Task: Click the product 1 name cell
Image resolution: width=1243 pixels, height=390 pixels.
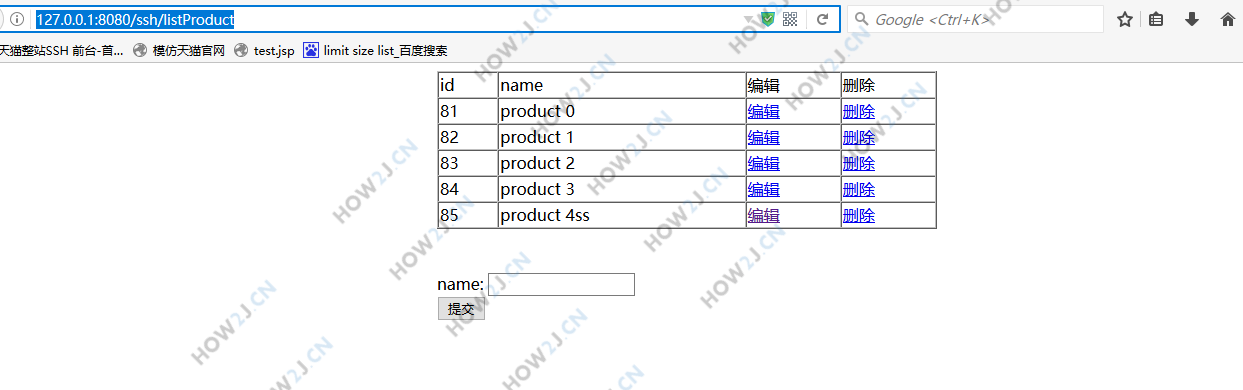Action: pyautogui.click(x=622, y=137)
